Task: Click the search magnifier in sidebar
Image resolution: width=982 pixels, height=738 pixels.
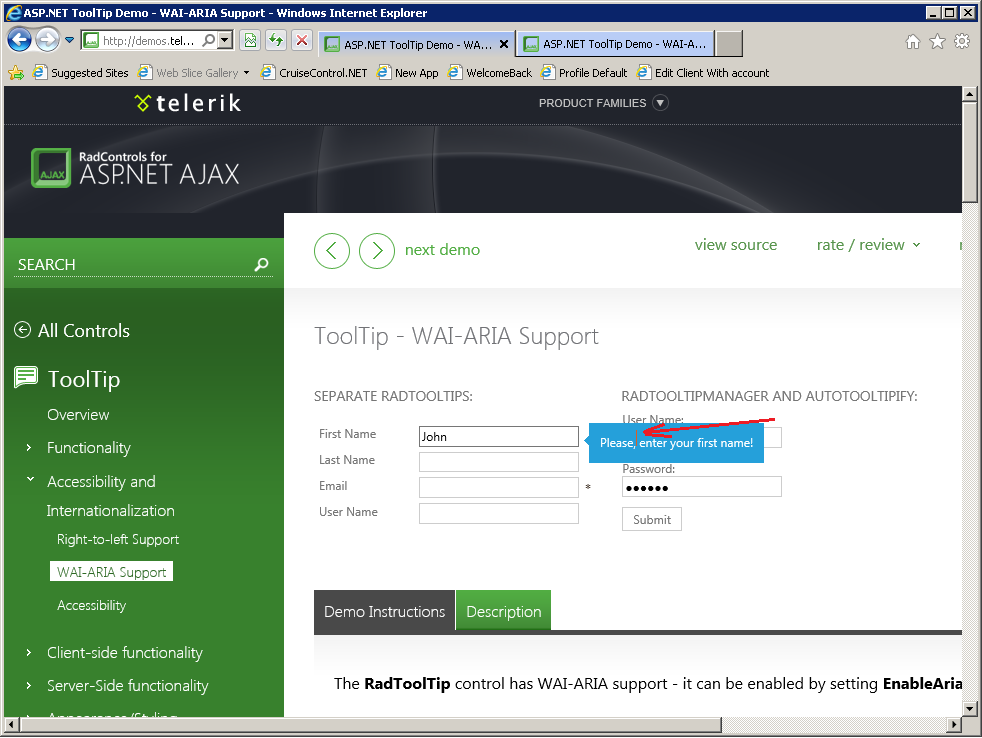Action: (x=262, y=265)
